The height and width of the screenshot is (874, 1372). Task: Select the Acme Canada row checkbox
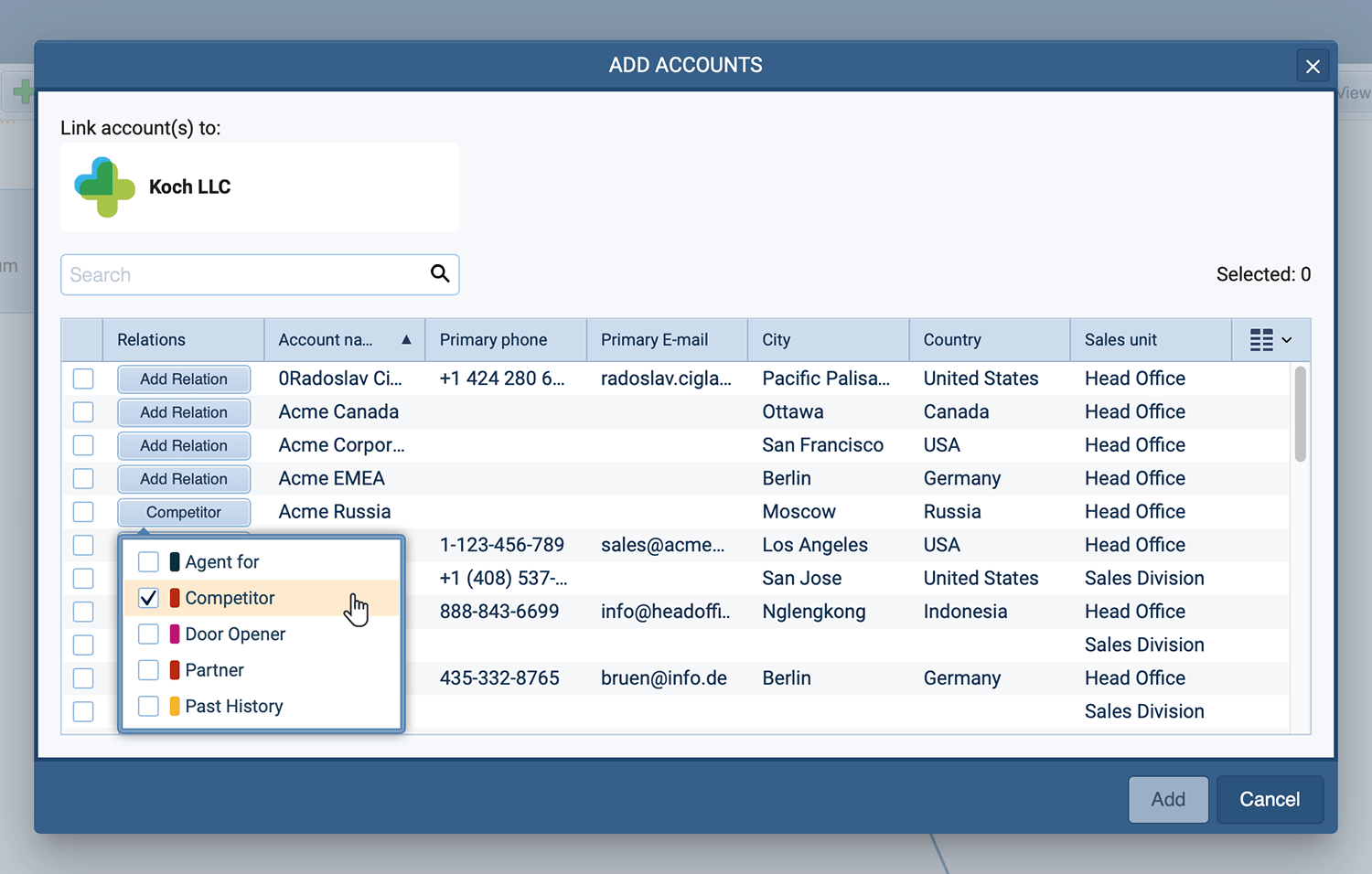click(83, 412)
